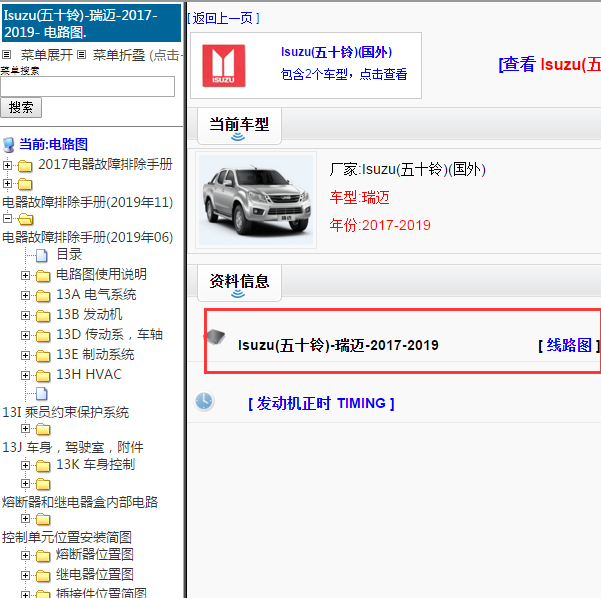Image resolution: width=601 pixels, height=598 pixels.
Task: Expand the 继电器位置图 folder
Action: [x=25, y=575]
